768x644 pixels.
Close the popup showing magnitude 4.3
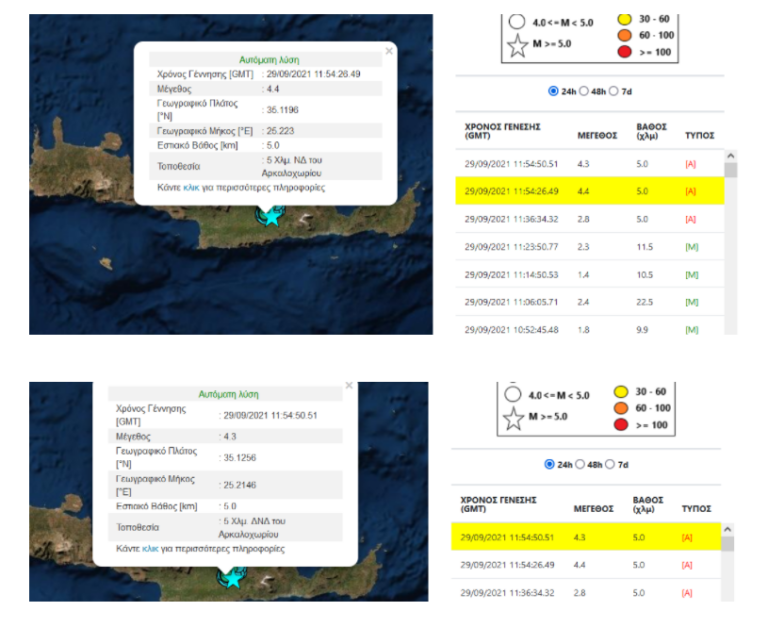coord(348,385)
